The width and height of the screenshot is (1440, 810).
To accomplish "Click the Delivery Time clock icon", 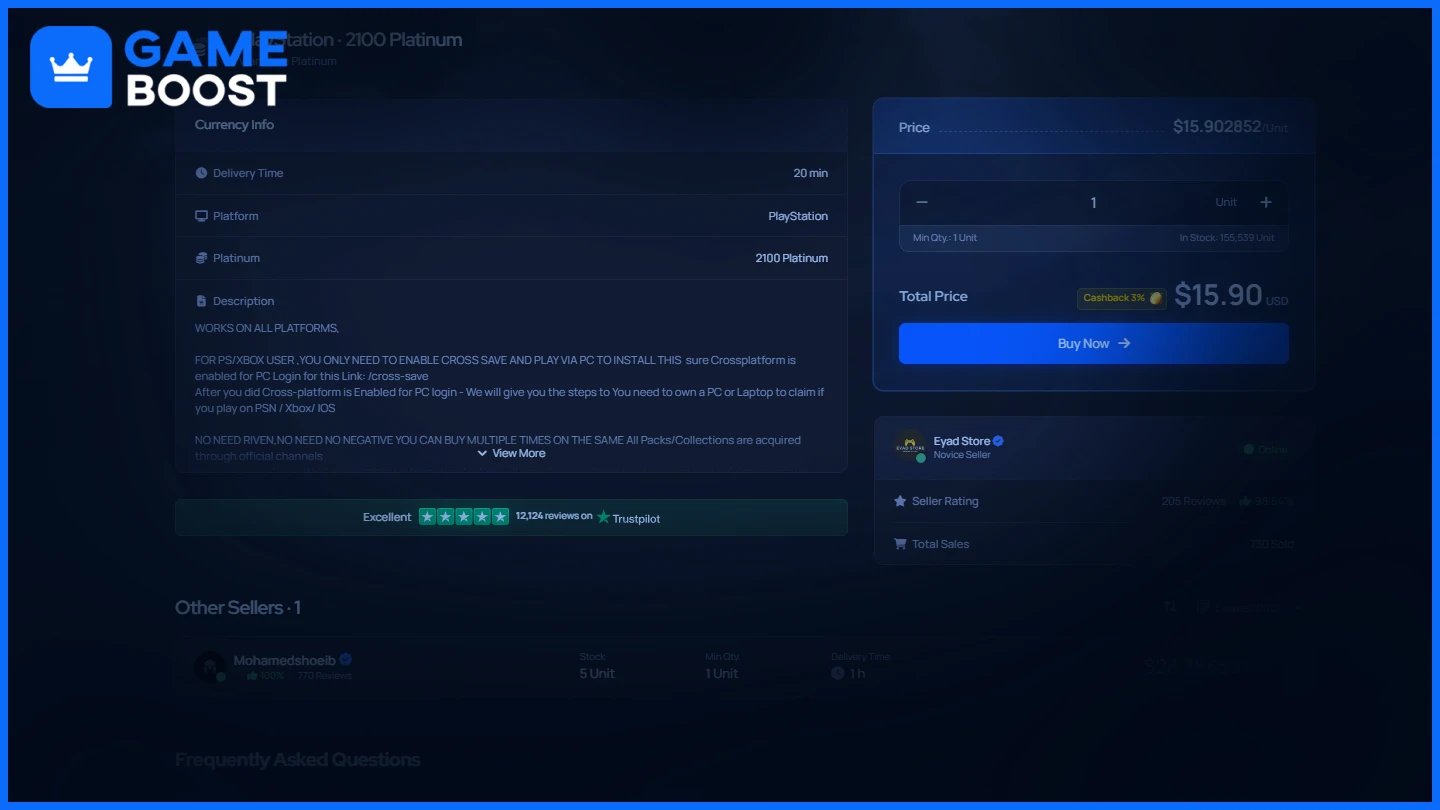I will pyautogui.click(x=201, y=173).
